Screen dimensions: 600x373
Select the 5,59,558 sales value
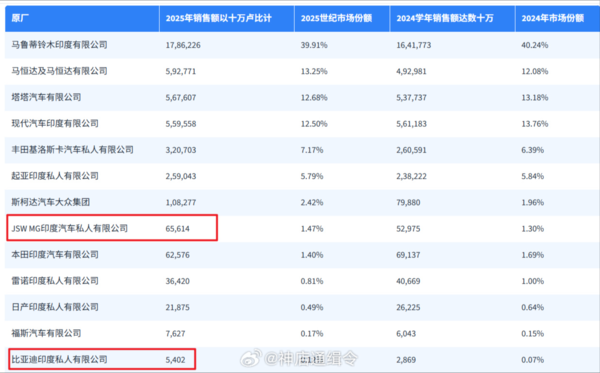(181, 124)
